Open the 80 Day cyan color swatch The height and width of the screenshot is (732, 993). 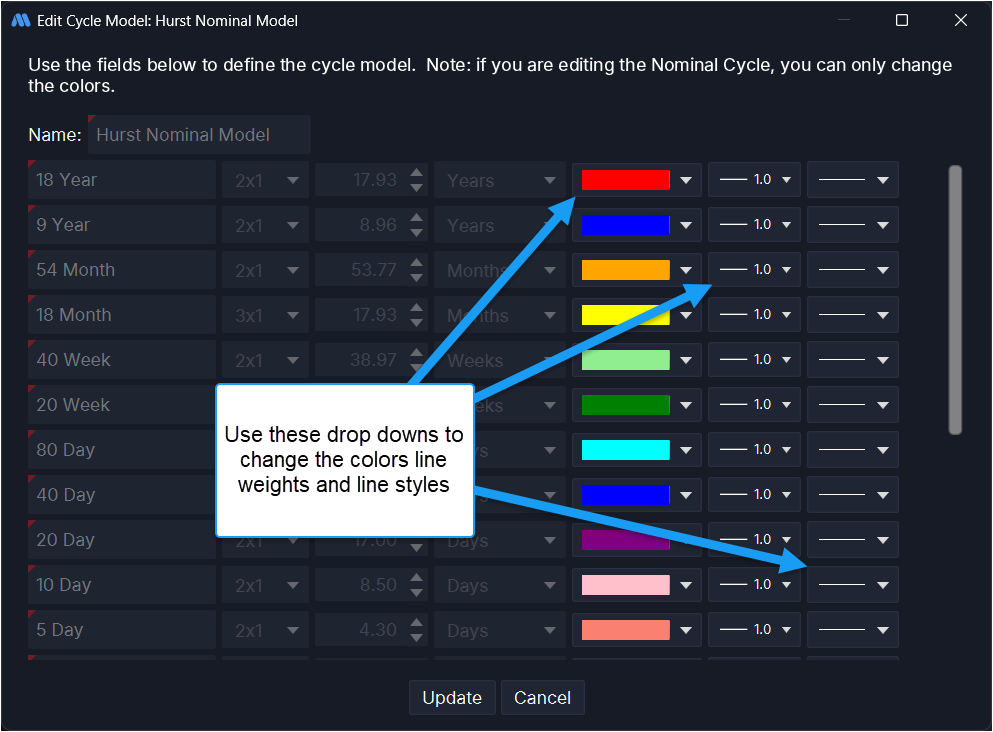(625, 450)
